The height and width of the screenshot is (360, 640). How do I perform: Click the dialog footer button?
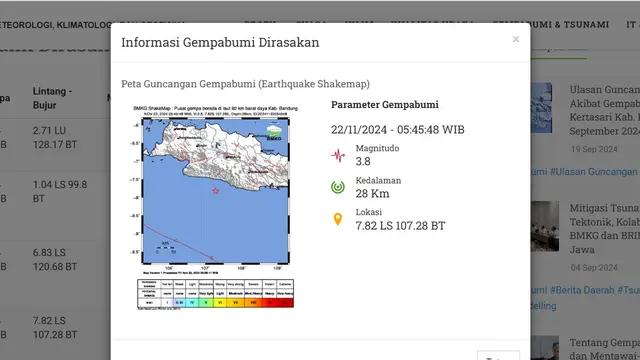[x=498, y=355]
